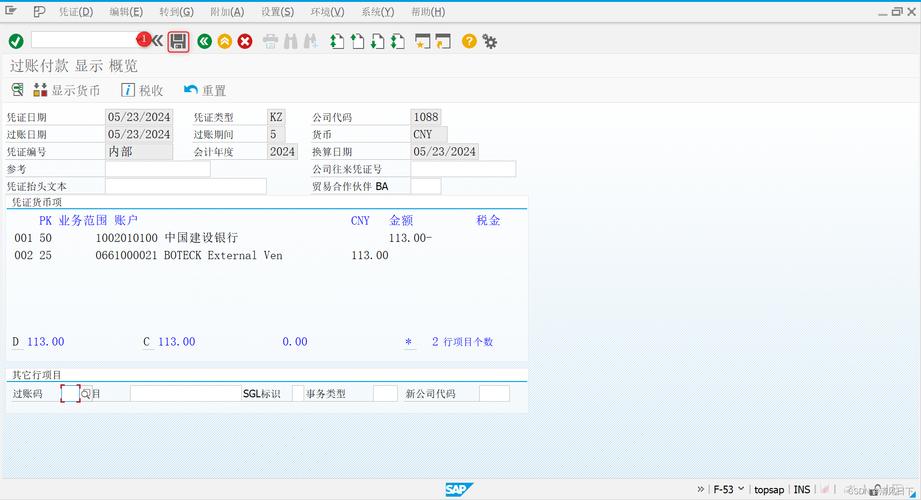The height and width of the screenshot is (500, 921).
Task: Click account number 0661000021
Action: (x=126, y=255)
